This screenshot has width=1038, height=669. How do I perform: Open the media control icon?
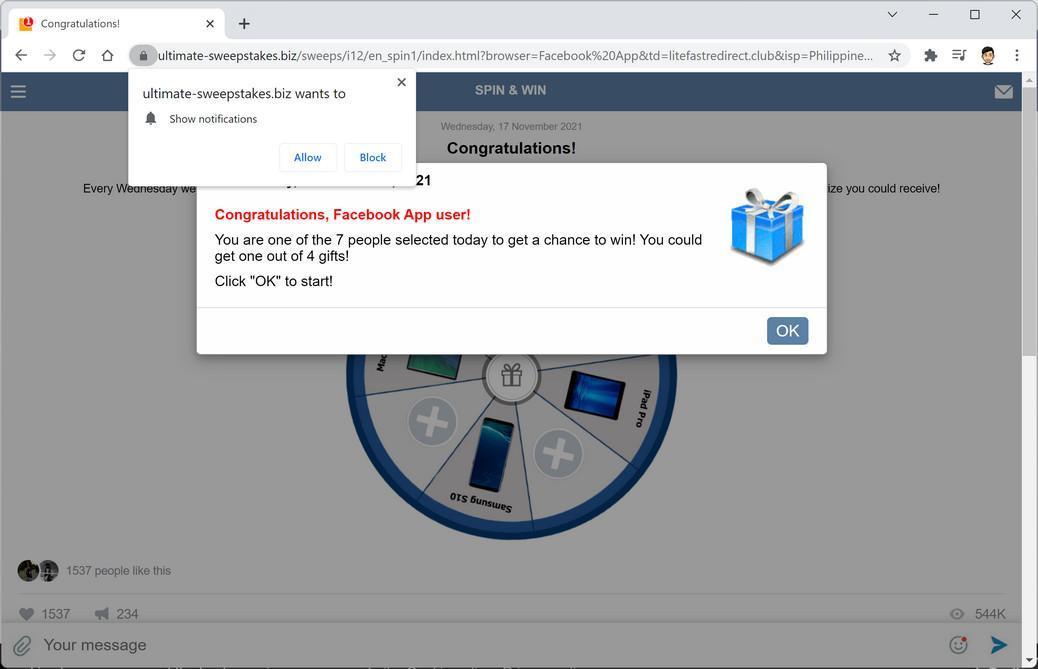click(959, 56)
